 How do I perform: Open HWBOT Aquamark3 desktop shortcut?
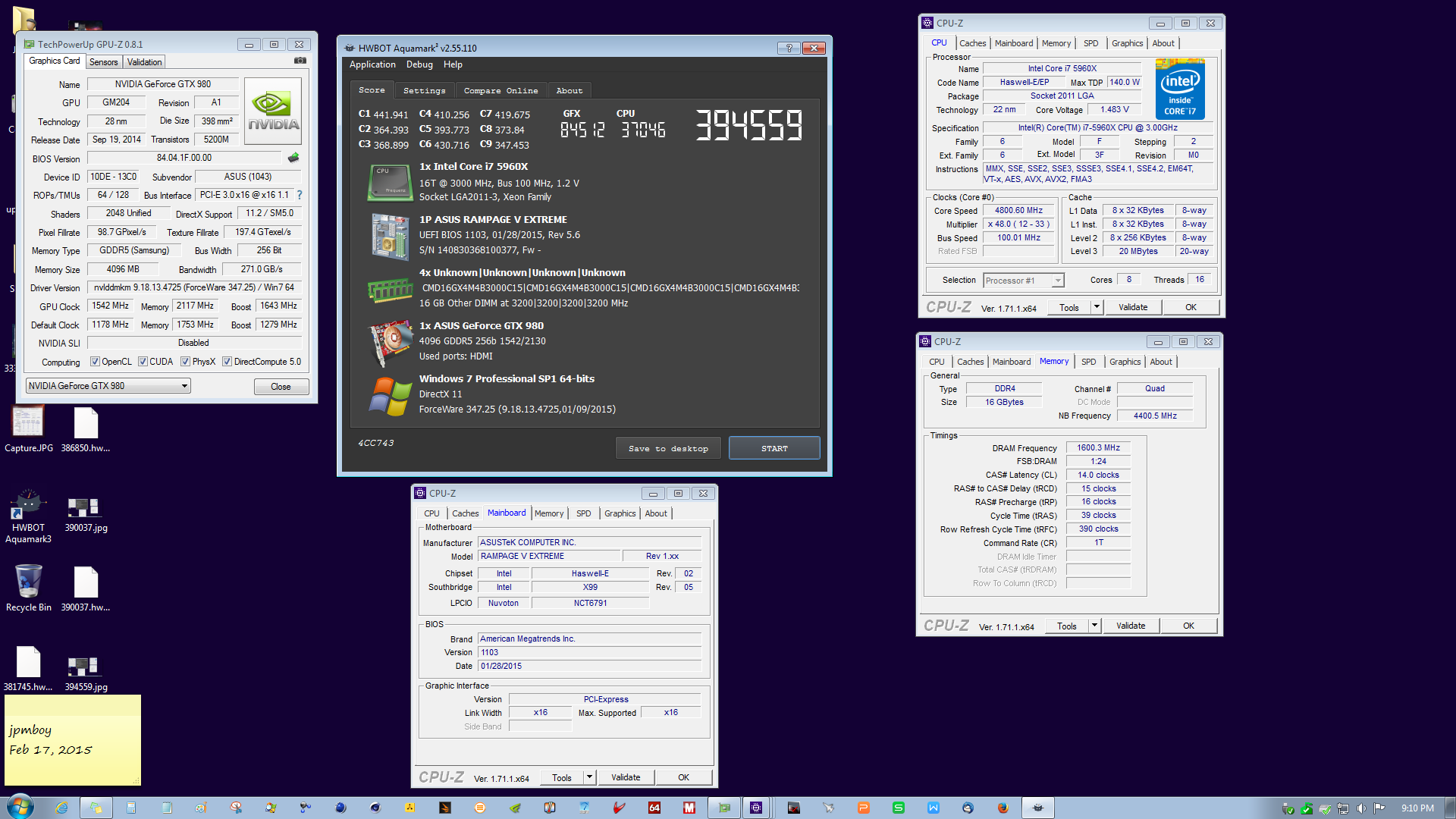[28, 517]
